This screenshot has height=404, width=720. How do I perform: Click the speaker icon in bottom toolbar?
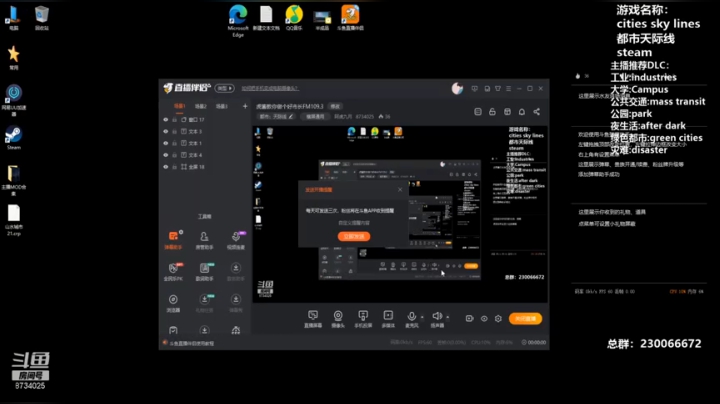point(437,316)
